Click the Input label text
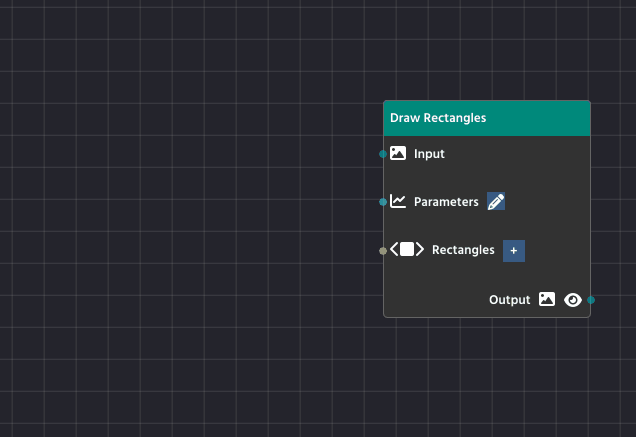 [429, 154]
